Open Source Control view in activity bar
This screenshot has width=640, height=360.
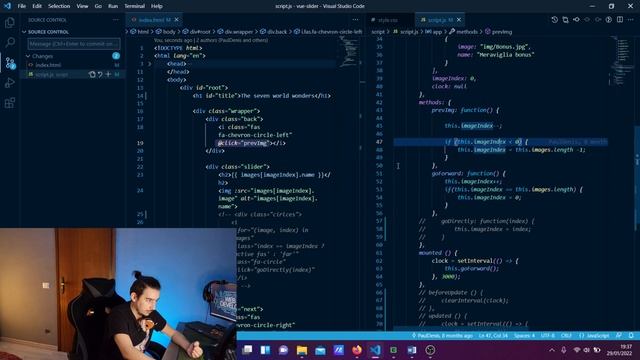click(x=10, y=62)
